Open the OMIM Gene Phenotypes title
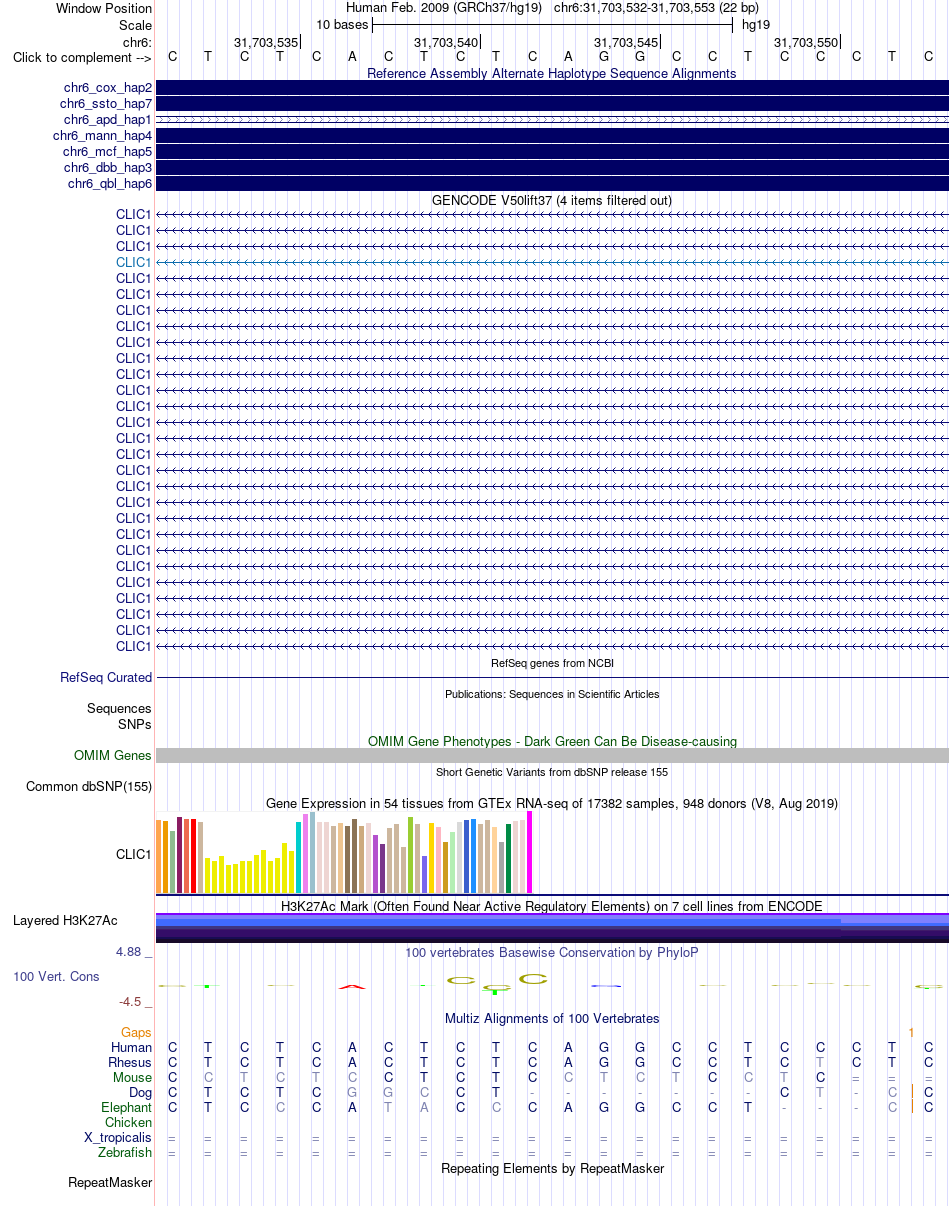Image resolution: width=950 pixels, height=1206 pixels. (x=552, y=741)
